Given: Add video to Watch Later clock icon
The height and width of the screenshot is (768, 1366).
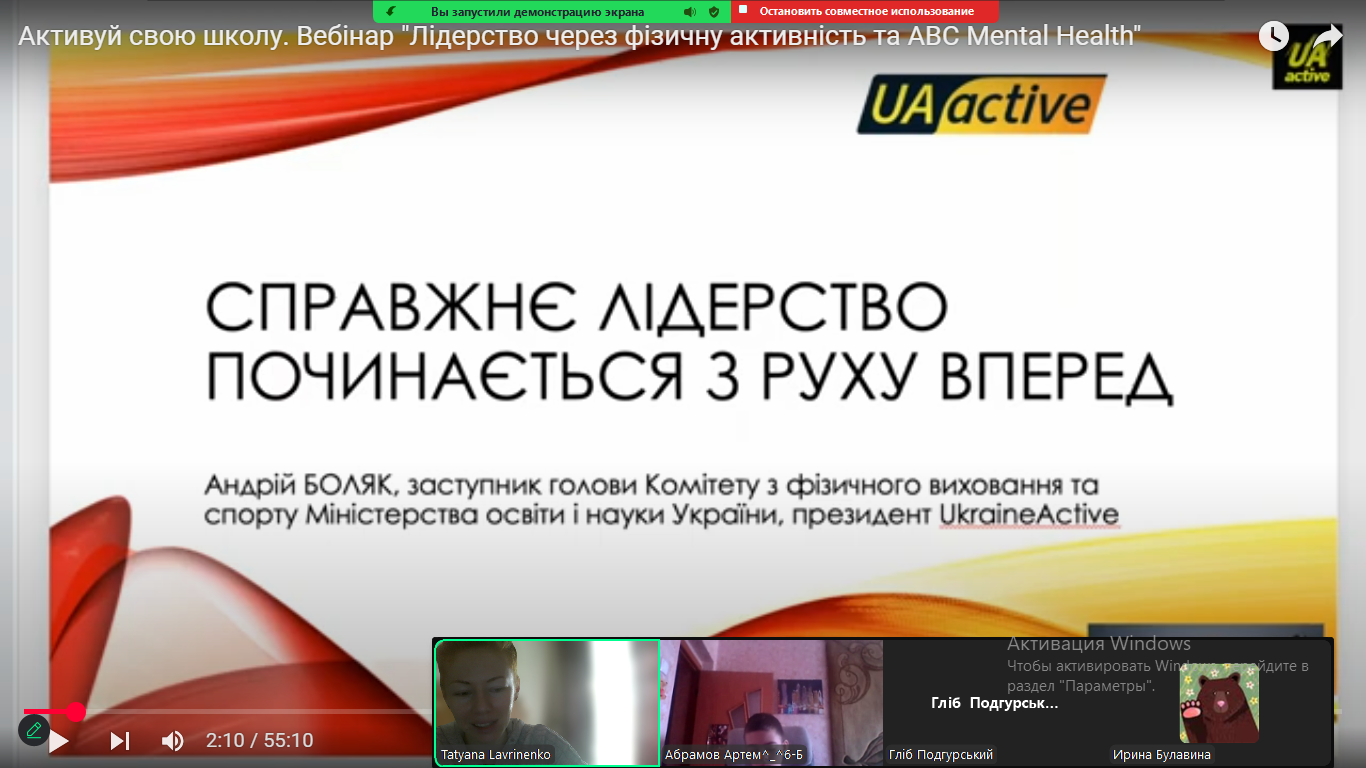Looking at the screenshot, I should coord(1273,36).
